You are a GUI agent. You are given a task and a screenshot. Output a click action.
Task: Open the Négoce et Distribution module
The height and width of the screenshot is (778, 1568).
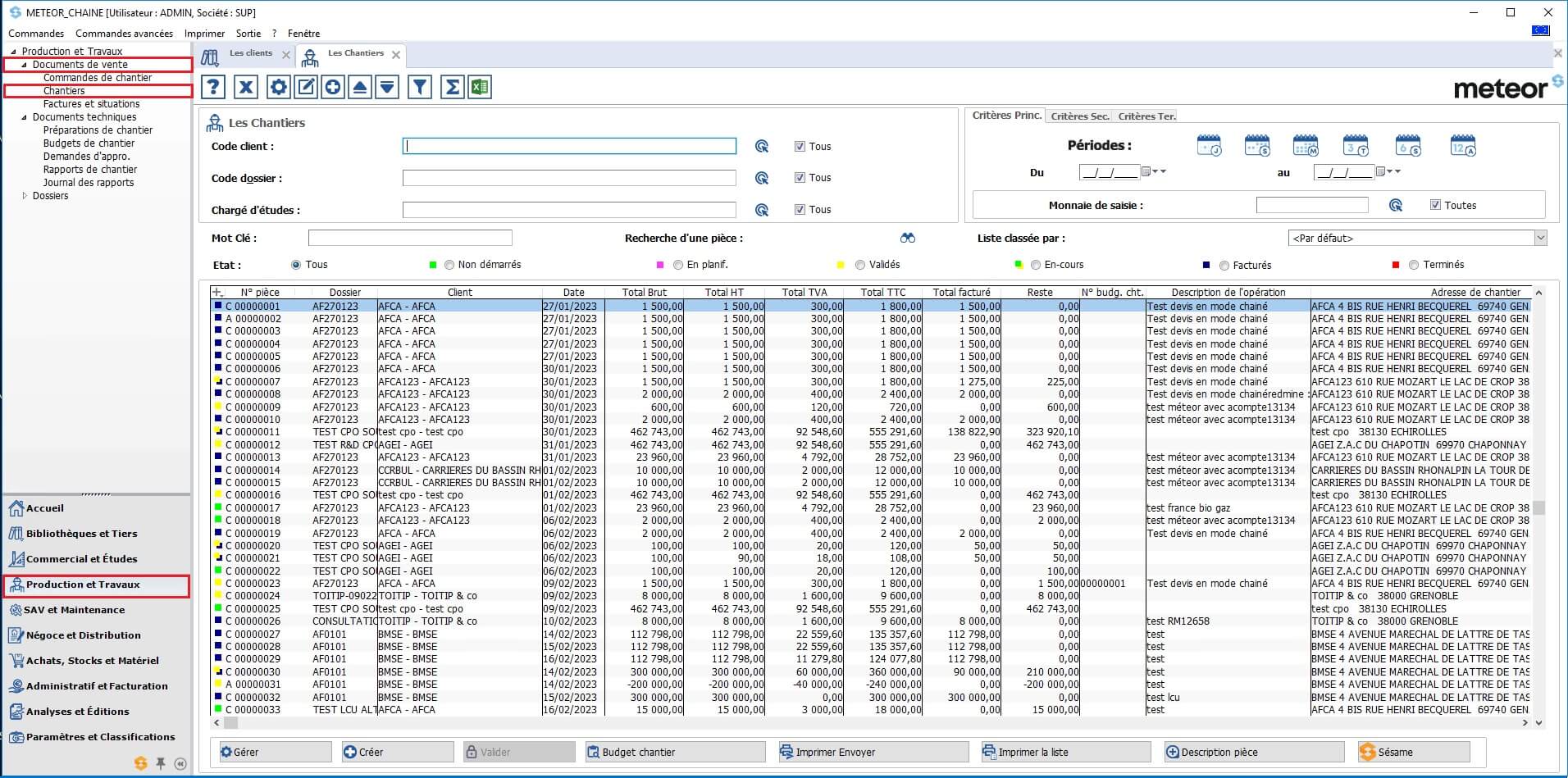point(83,635)
